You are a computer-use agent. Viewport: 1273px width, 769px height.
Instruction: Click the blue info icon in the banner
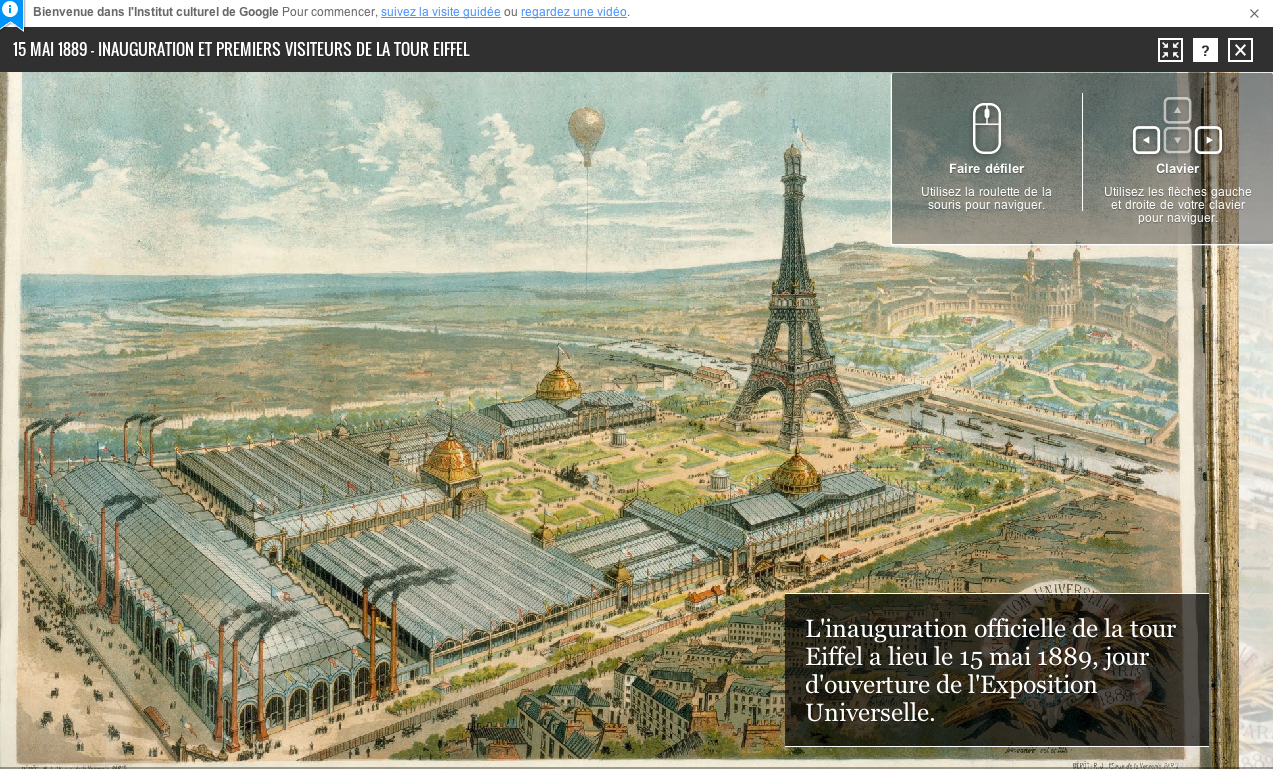point(10,11)
